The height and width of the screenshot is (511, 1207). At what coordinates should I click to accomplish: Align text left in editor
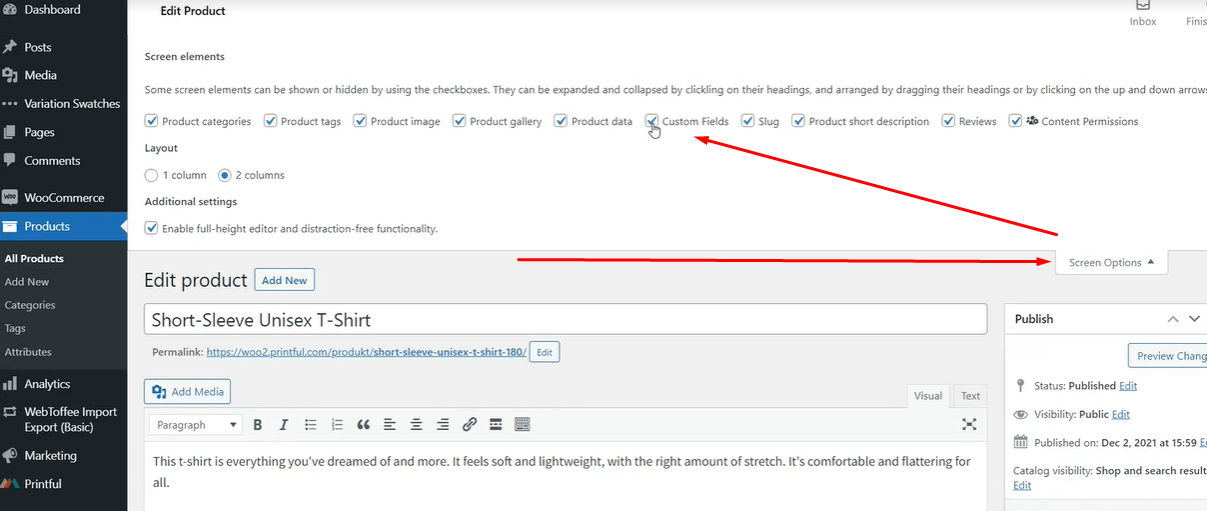point(390,425)
